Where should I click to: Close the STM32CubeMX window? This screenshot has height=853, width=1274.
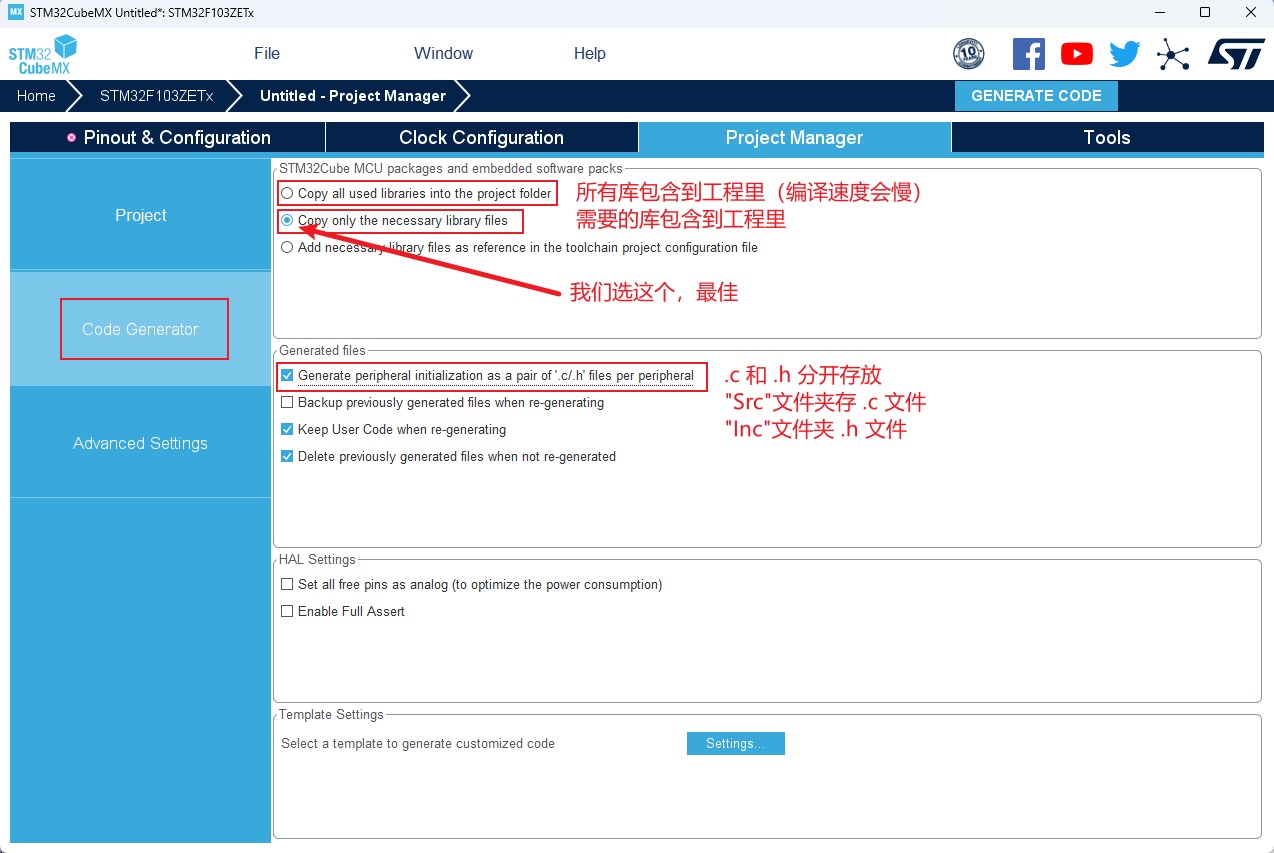pyautogui.click(x=1251, y=12)
